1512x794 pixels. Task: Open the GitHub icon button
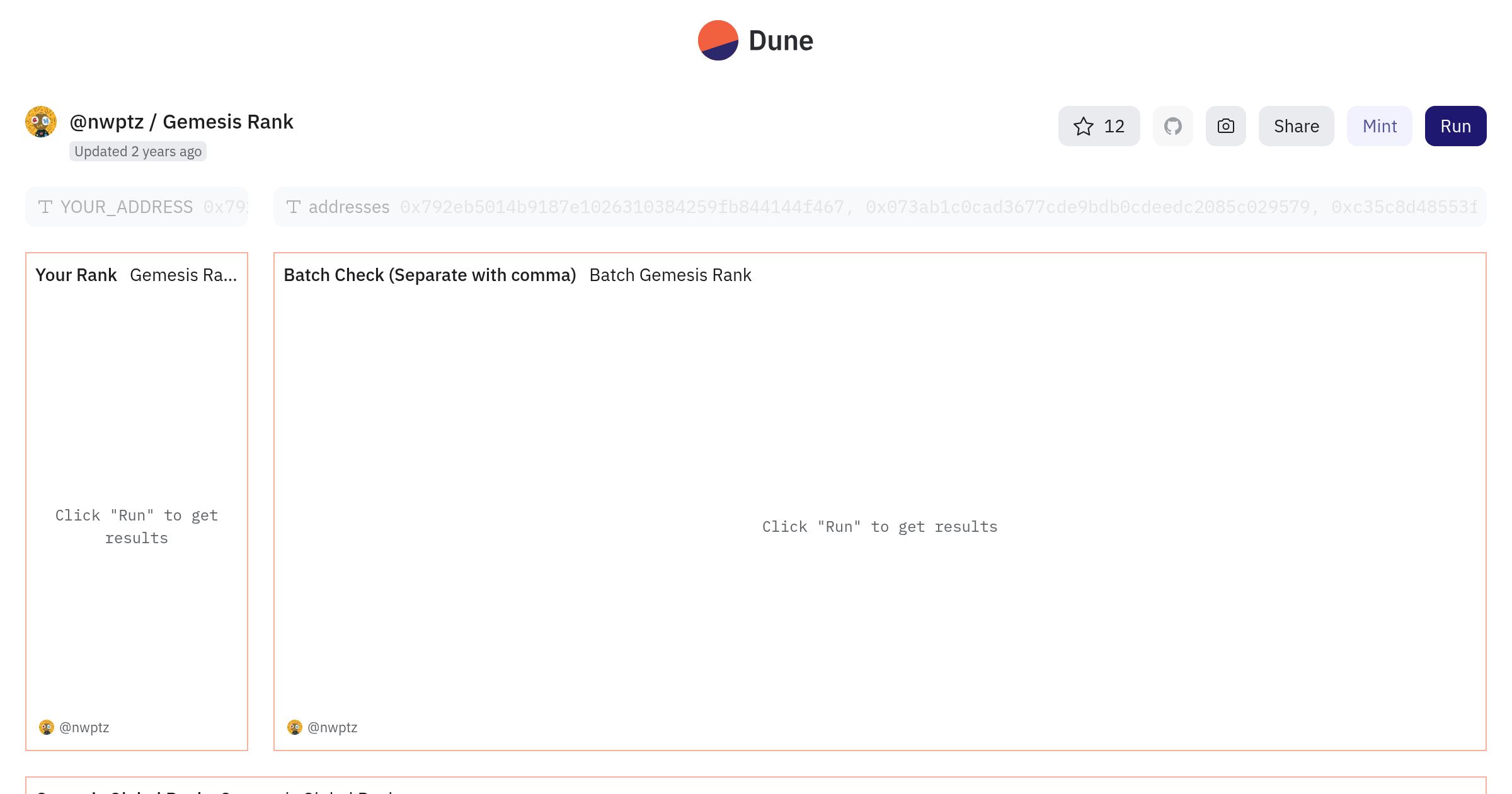(x=1172, y=126)
